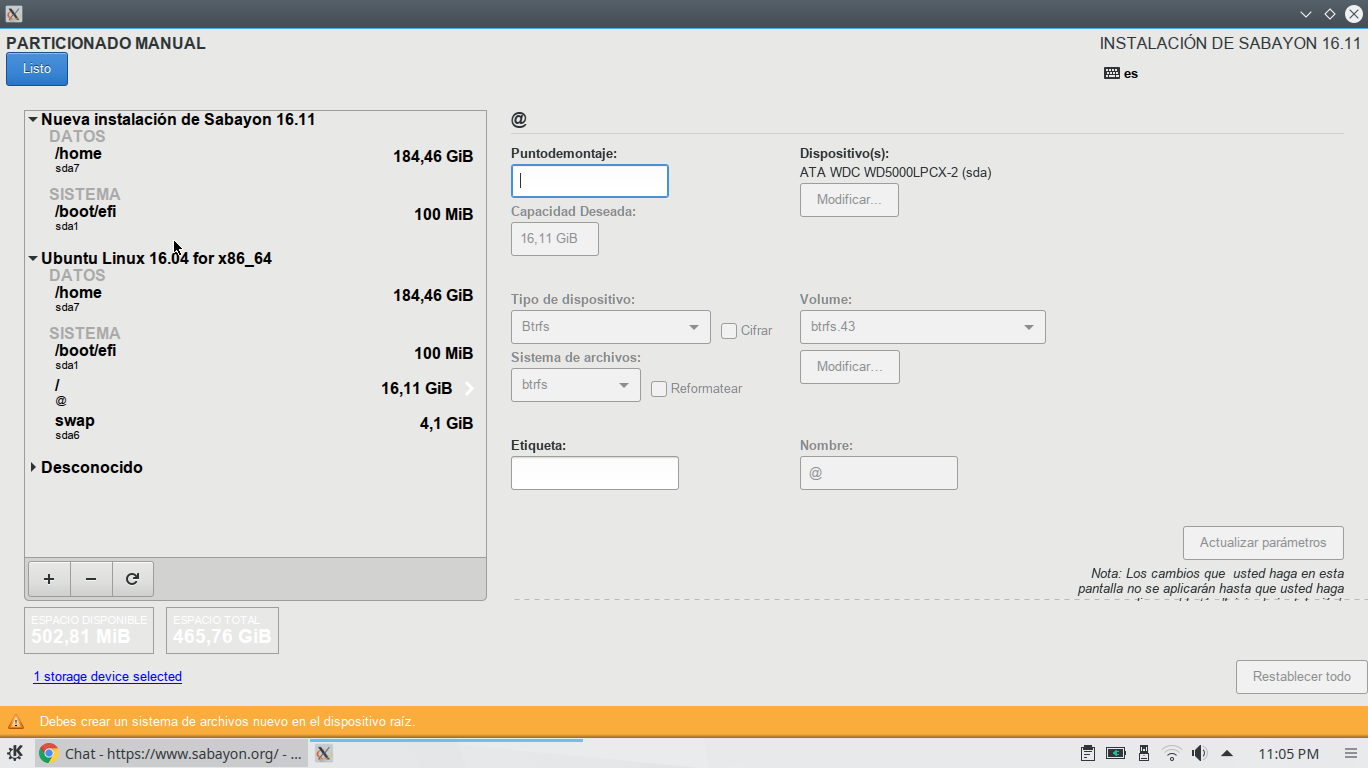This screenshot has height=768, width=1368.
Task: Click the ATA WDC WD5000LPCX-2 (sda) text
Action: tap(896, 172)
